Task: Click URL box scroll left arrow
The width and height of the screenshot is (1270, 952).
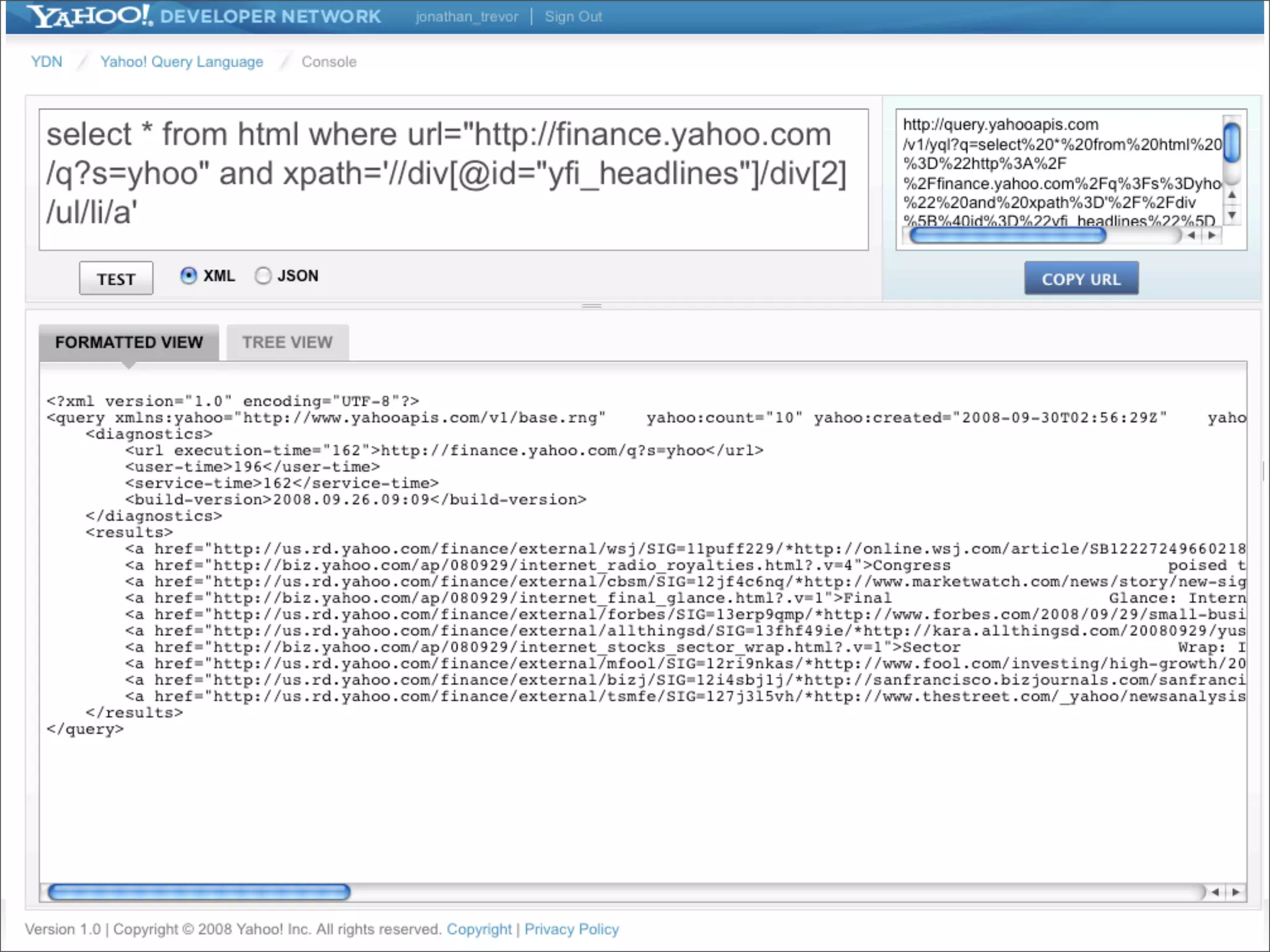Action: (1191, 236)
